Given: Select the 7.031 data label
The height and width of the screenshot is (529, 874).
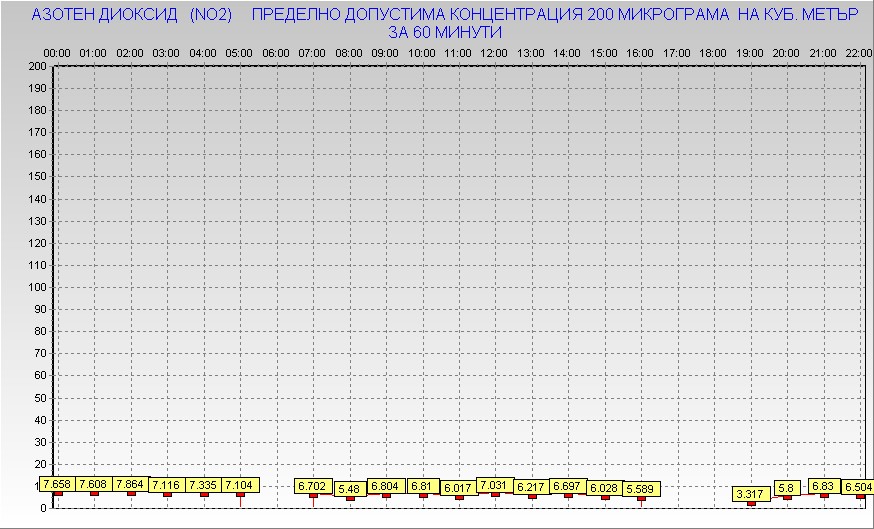Looking at the screenshot, I should [x=495, y=485].
